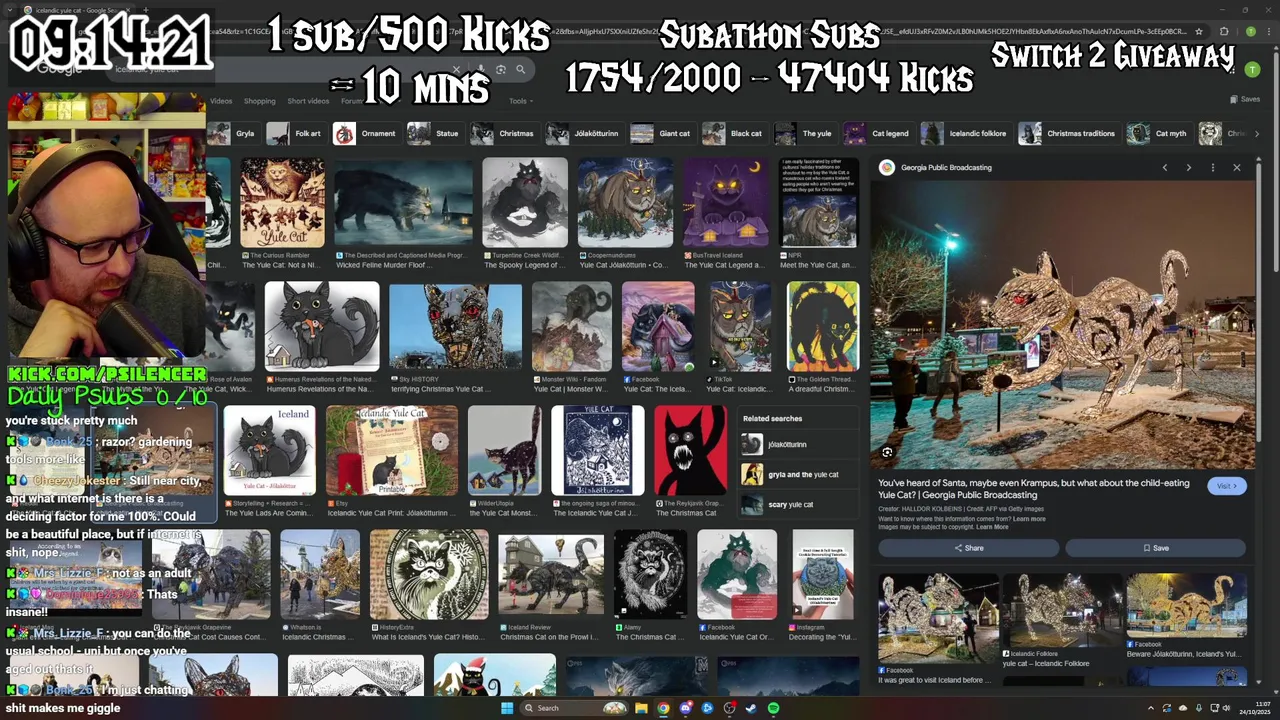Close the Georgia Public Broadcasting preview panel
The image size is (1280, 720).
click(x=1237, y=168)
